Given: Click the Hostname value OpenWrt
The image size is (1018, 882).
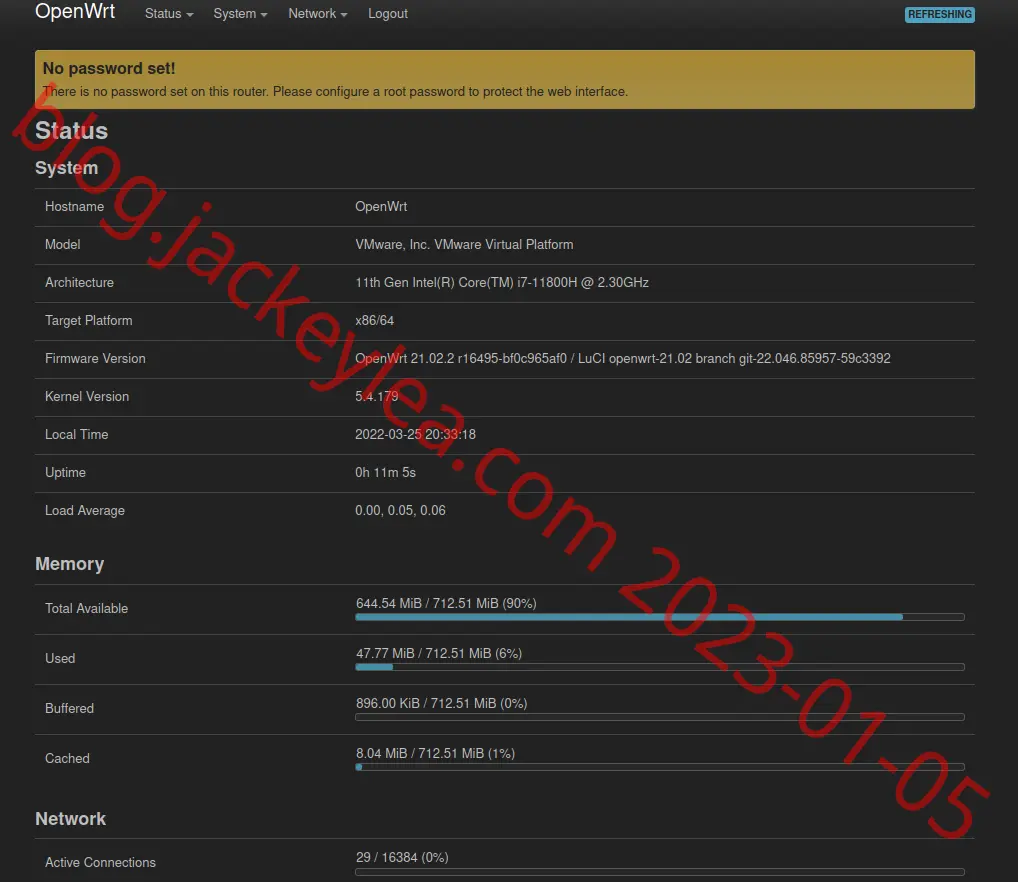Looking at the screenshot, I should click(381, 206).
